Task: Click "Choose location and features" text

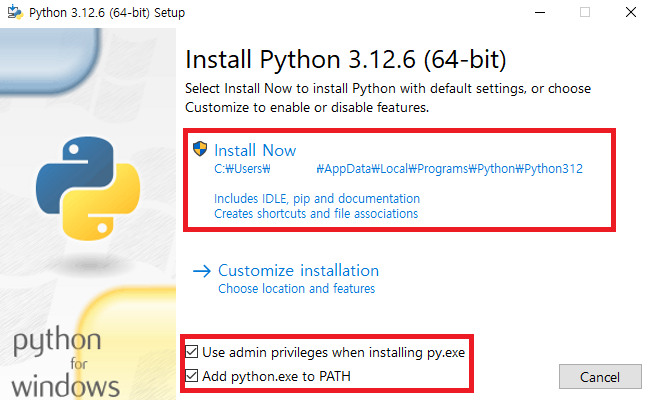Action: pyautogui.click(x=296, y=289)
